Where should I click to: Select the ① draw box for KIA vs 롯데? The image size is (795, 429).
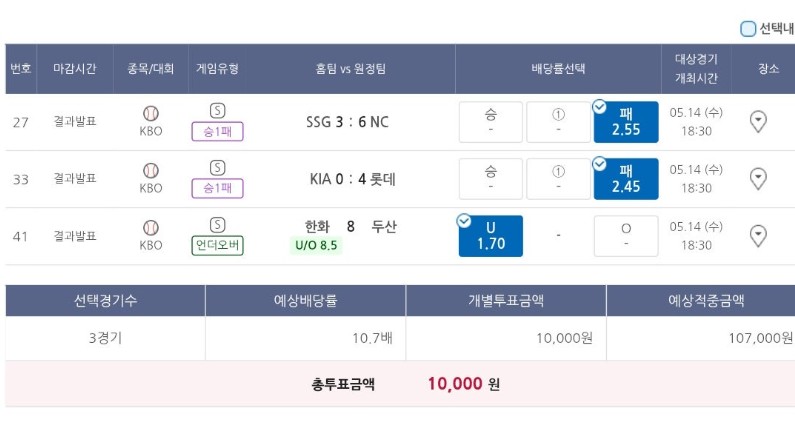click(x=558, y=178)
